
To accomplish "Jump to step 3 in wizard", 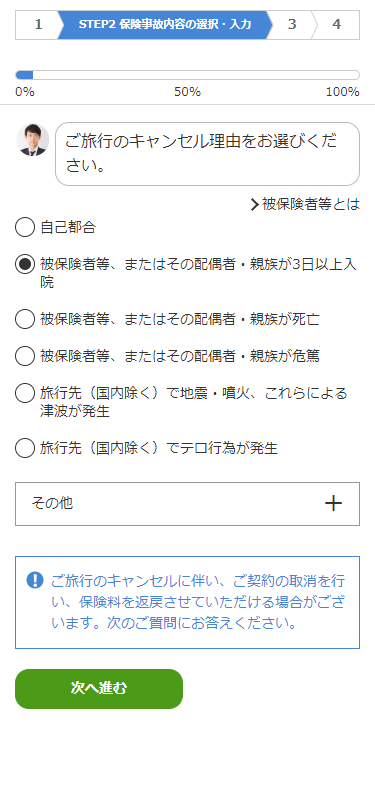I will pyautogui.click(x=292, y=24).
